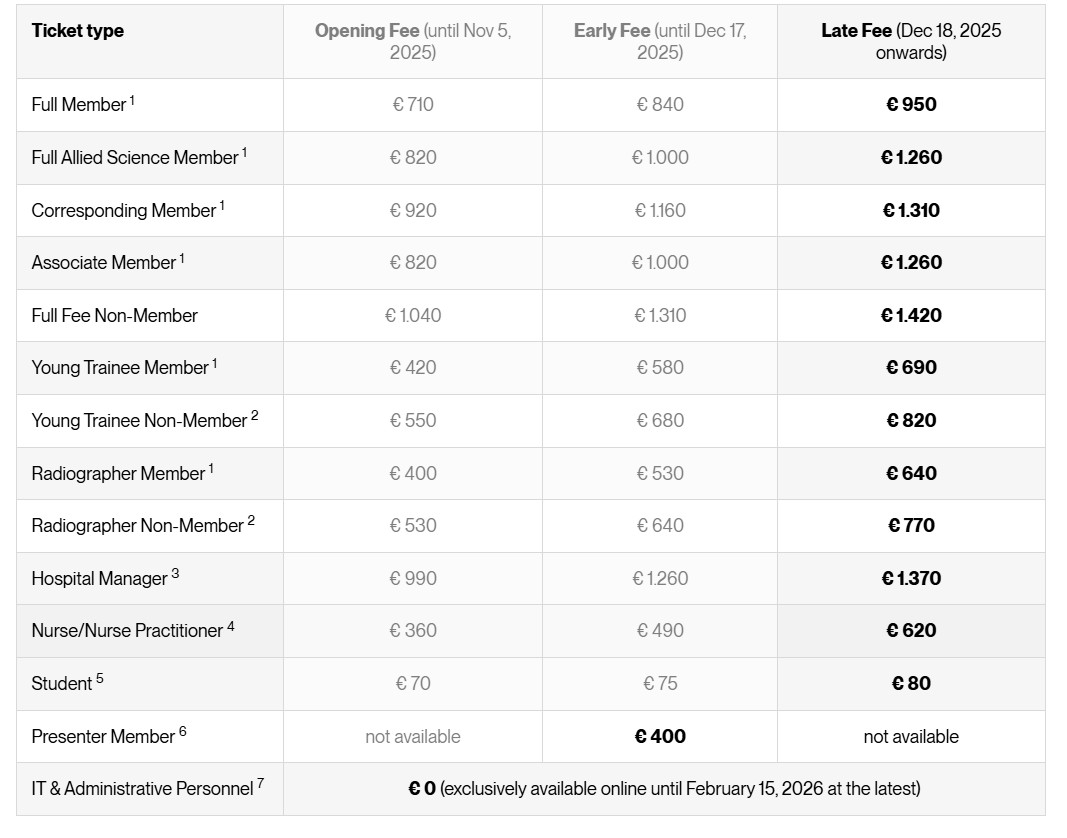Screen dimensions: 1067x838
Task: Click the Young Trainee Member label
Action: [120, 367]
